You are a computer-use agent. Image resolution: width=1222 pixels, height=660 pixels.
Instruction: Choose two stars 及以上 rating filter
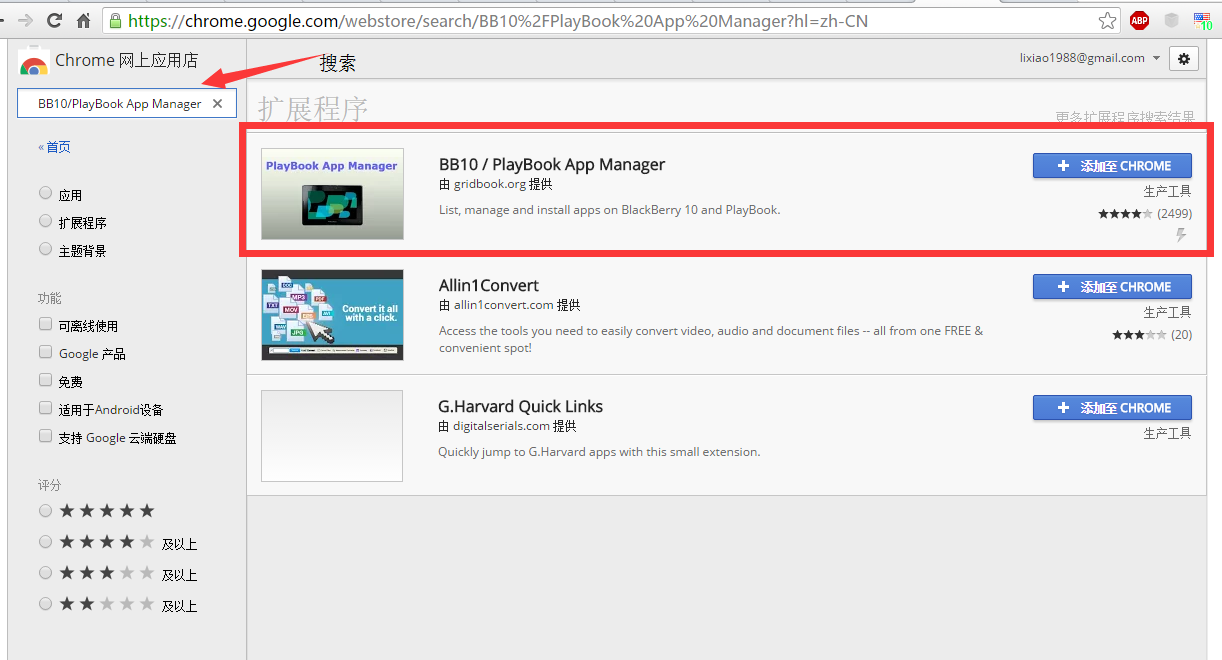45,604
